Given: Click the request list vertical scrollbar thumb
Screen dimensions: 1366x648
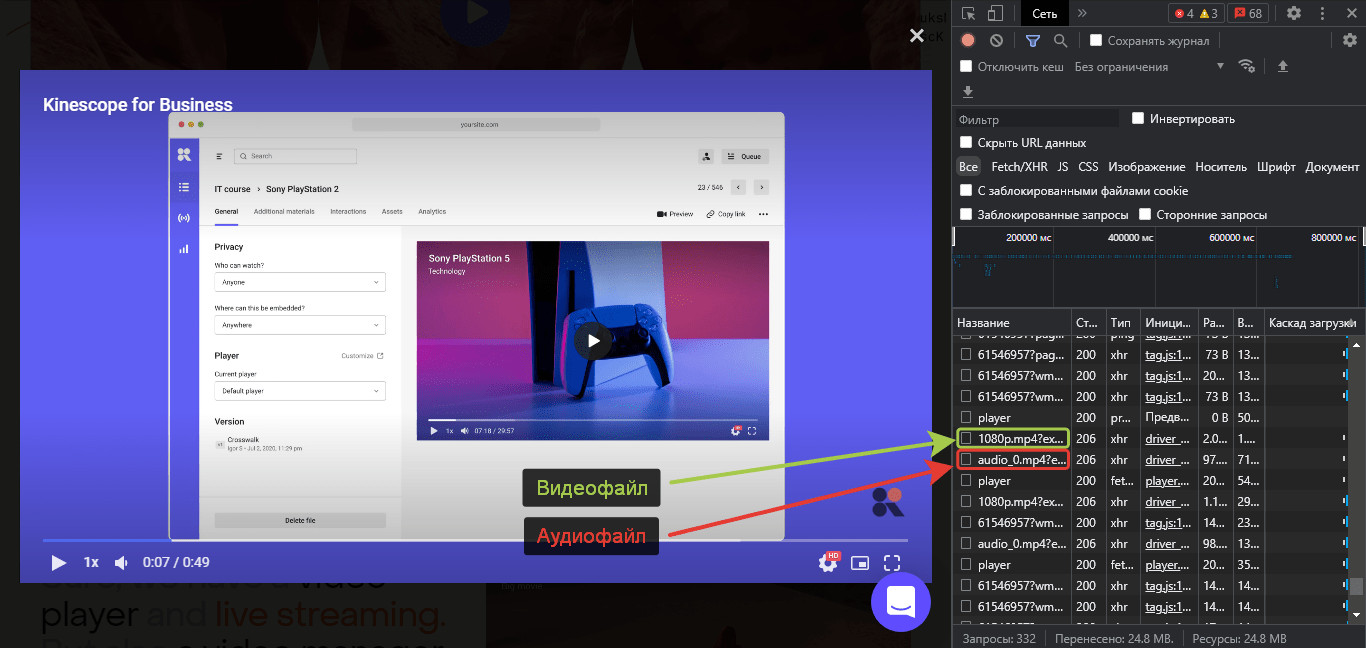Looking at the screenshot, I should [x=1356, y=587].
